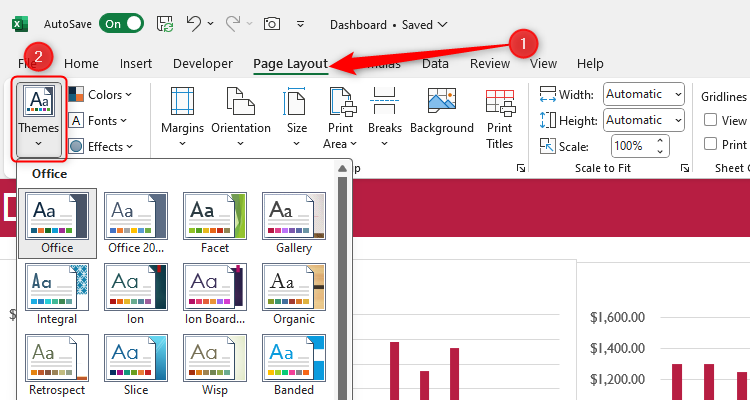Screen dimensions: 750x400
Task: Open theme Fonts options
Action: pos(100,121)
